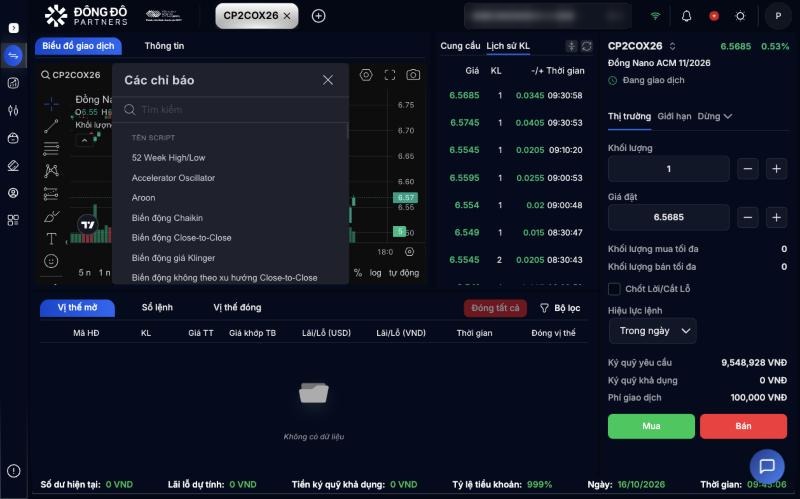Toggle light/dark theme sun icon
This screenshot has width=800, height=499.
(x=740, y=16)
